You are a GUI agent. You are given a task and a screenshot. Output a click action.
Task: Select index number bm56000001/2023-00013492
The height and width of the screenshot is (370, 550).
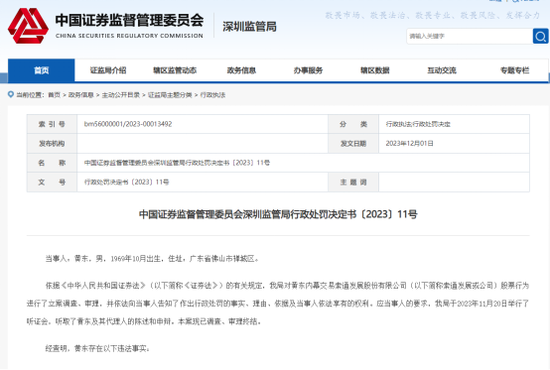pos(128,124)
